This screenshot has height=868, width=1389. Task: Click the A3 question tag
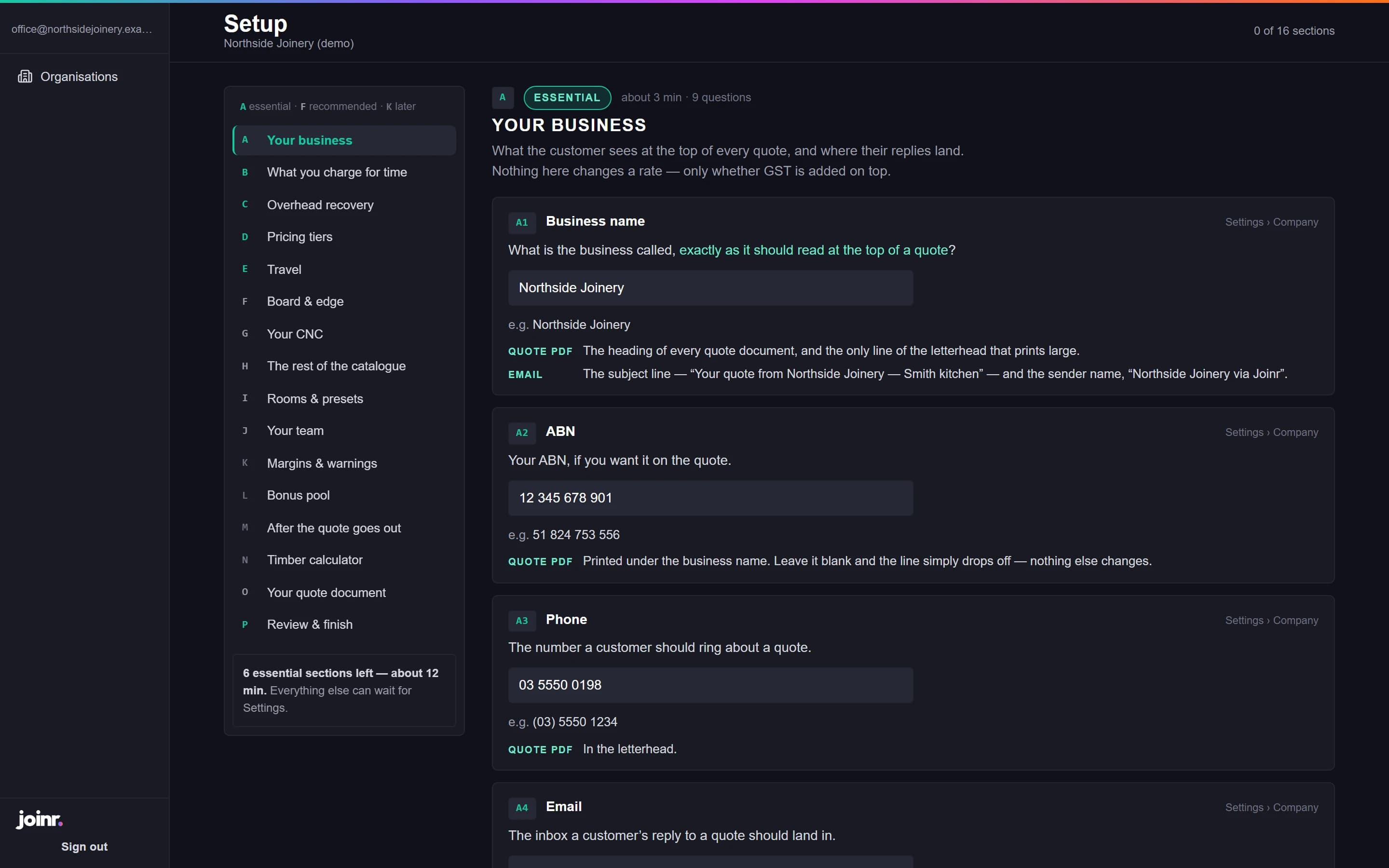522,621
